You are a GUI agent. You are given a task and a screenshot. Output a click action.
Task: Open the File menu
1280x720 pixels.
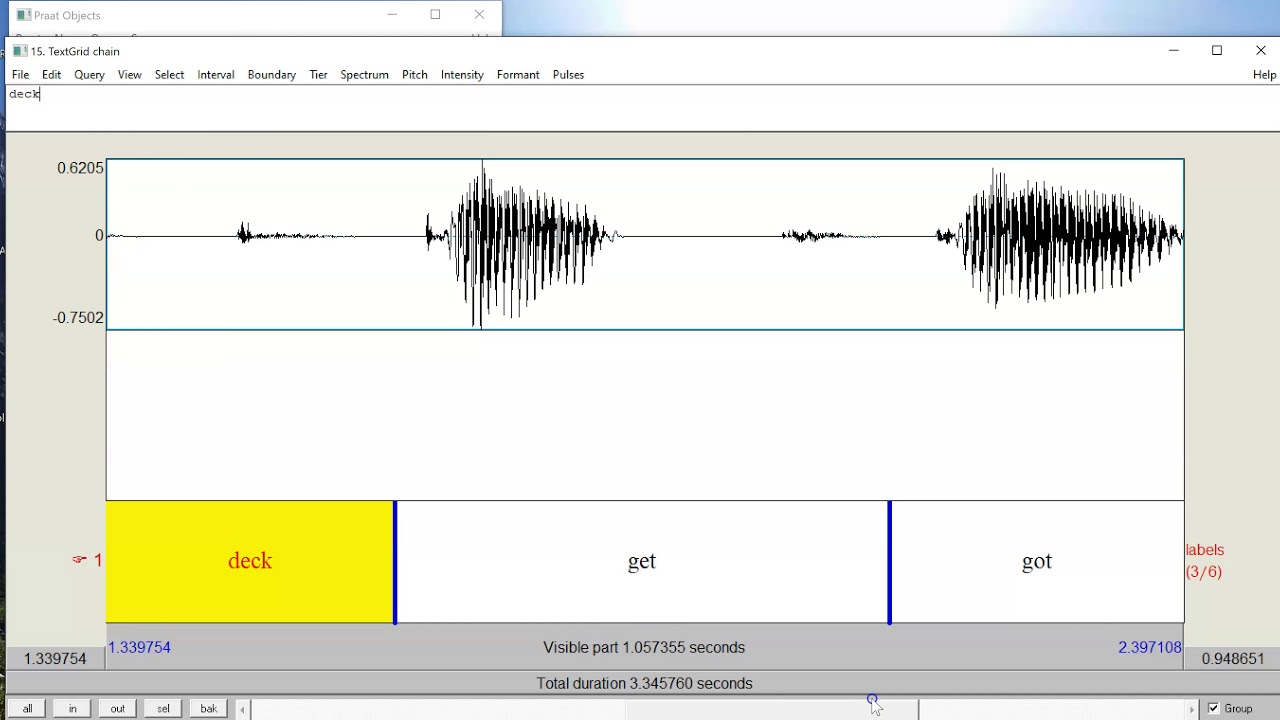click(20, 75)
